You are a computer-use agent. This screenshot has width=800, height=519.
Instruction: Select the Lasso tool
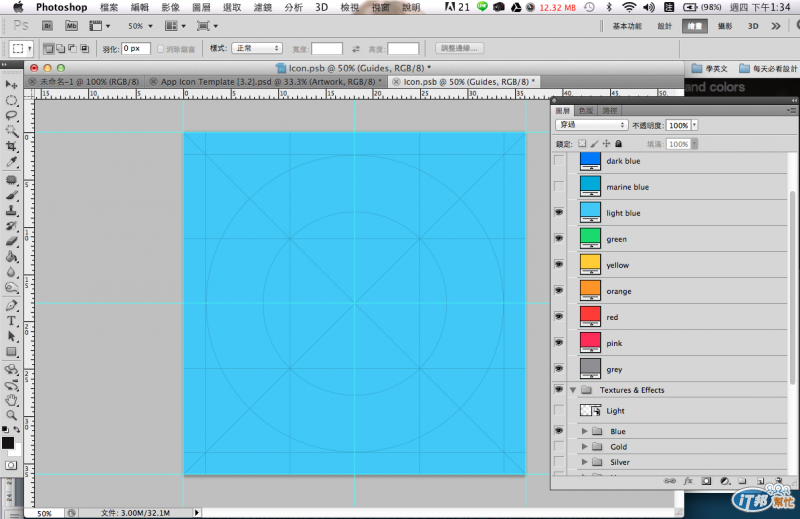click(11, 115)
